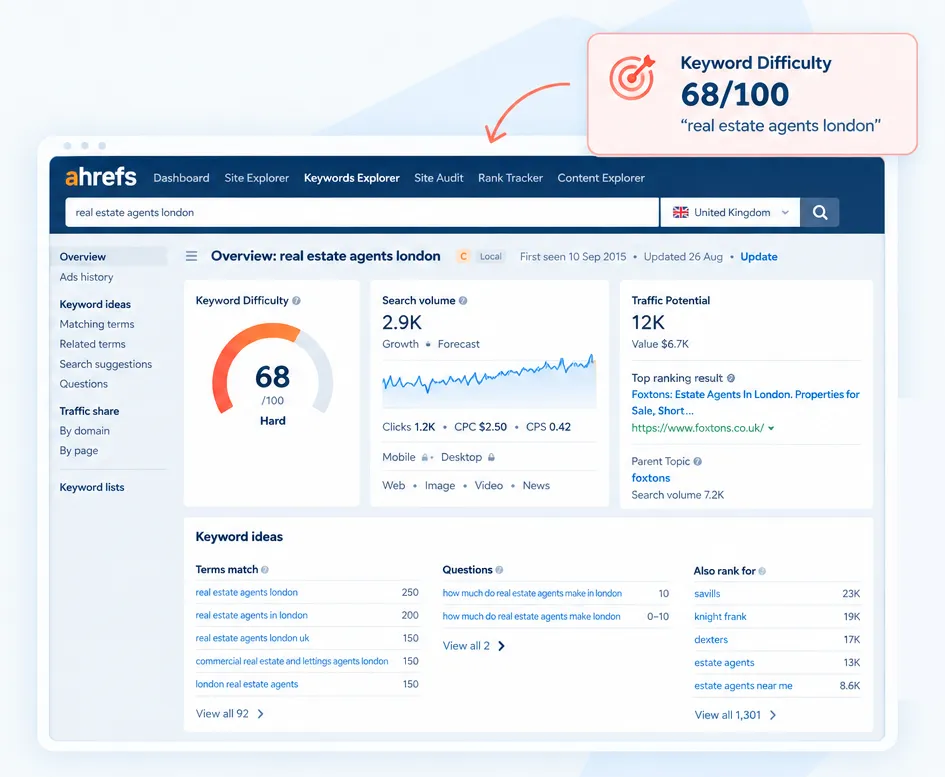945x777 pixels.
Task: Click the Top ranking result help icon
Action: tap(731, 378)
